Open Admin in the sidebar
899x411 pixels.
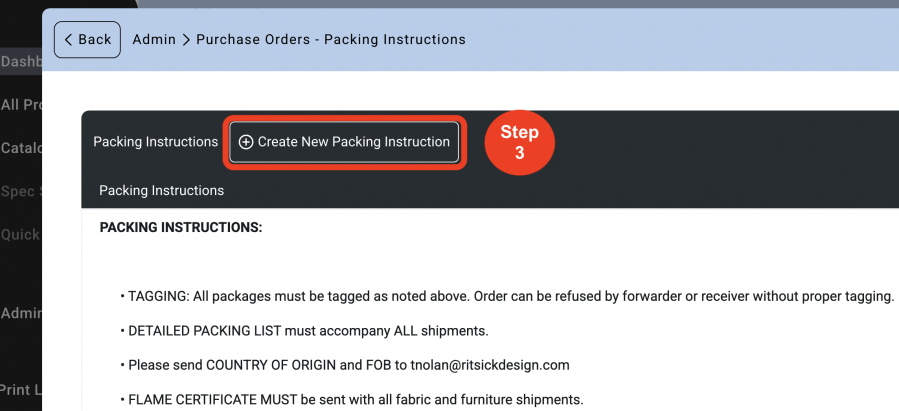pos(21,313)
